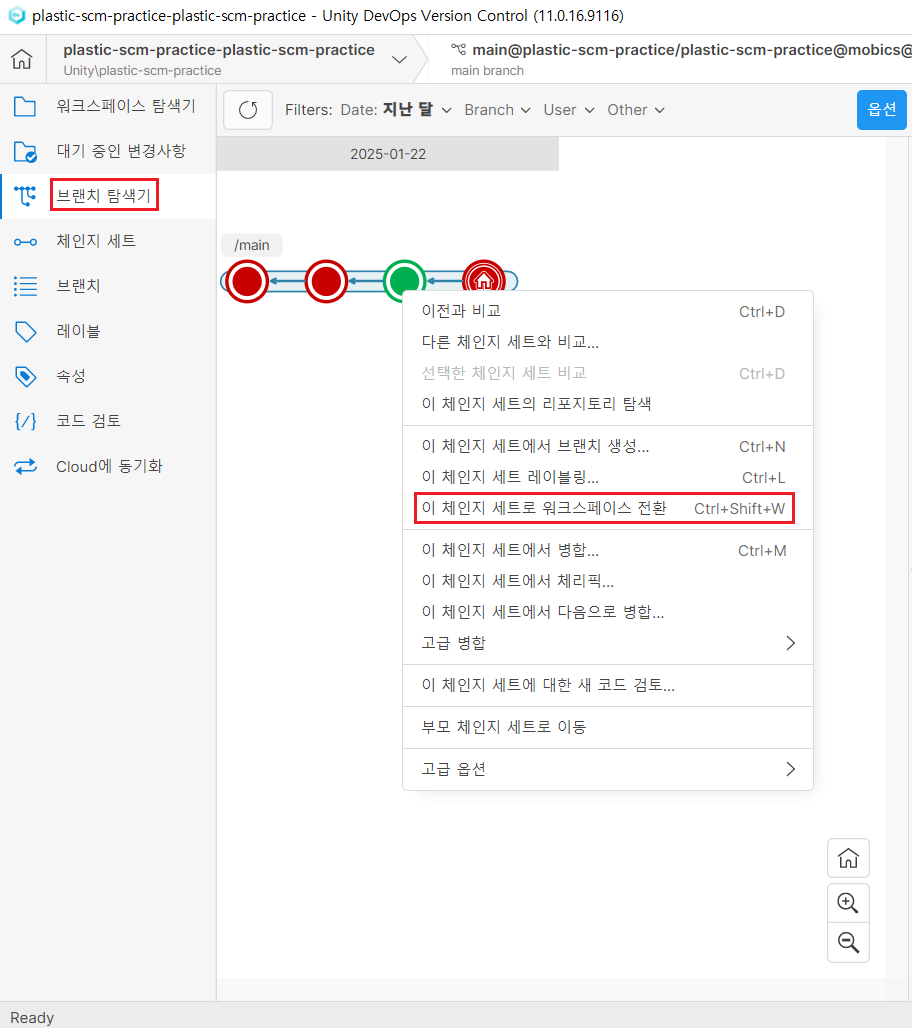Choose 다른 체인지 세트와 비교 menu item

[x=608, y=342]
